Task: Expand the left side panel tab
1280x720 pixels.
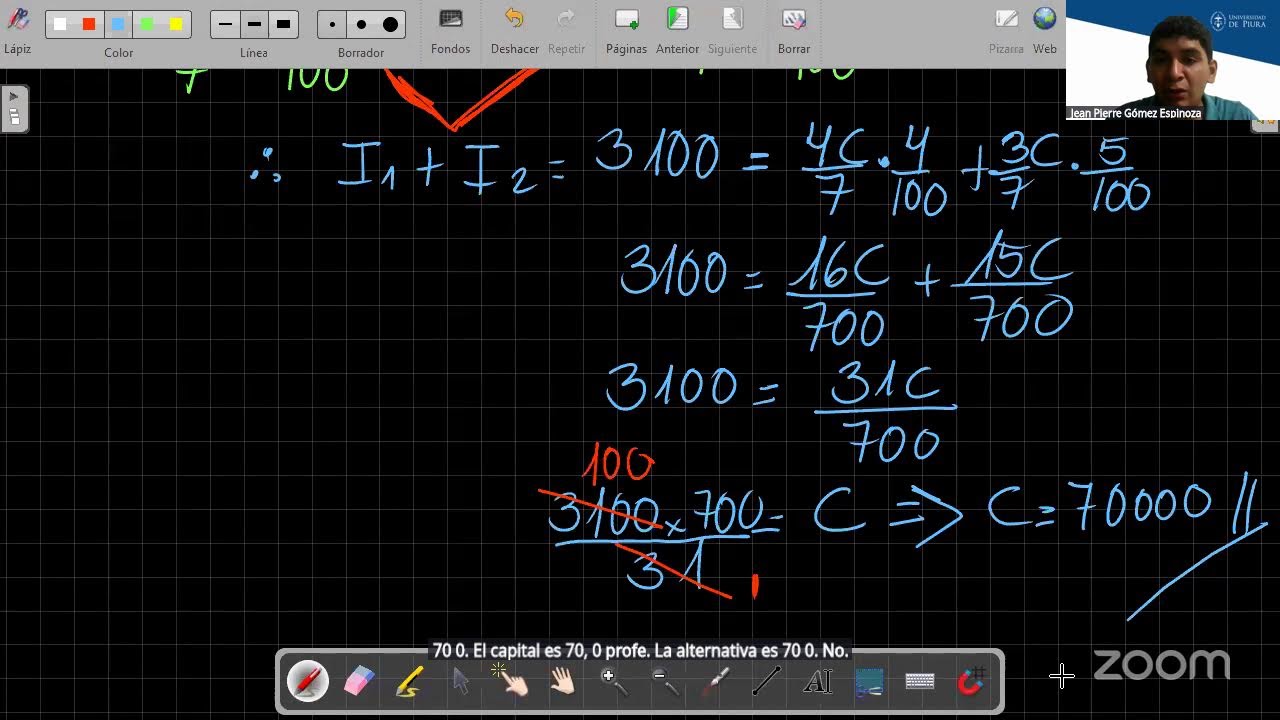Action: (14, 109)
